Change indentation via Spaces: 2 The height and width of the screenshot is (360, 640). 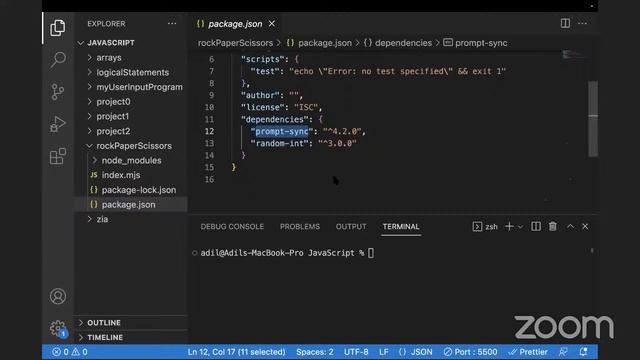pyautogui.click(x=315, y=352)
